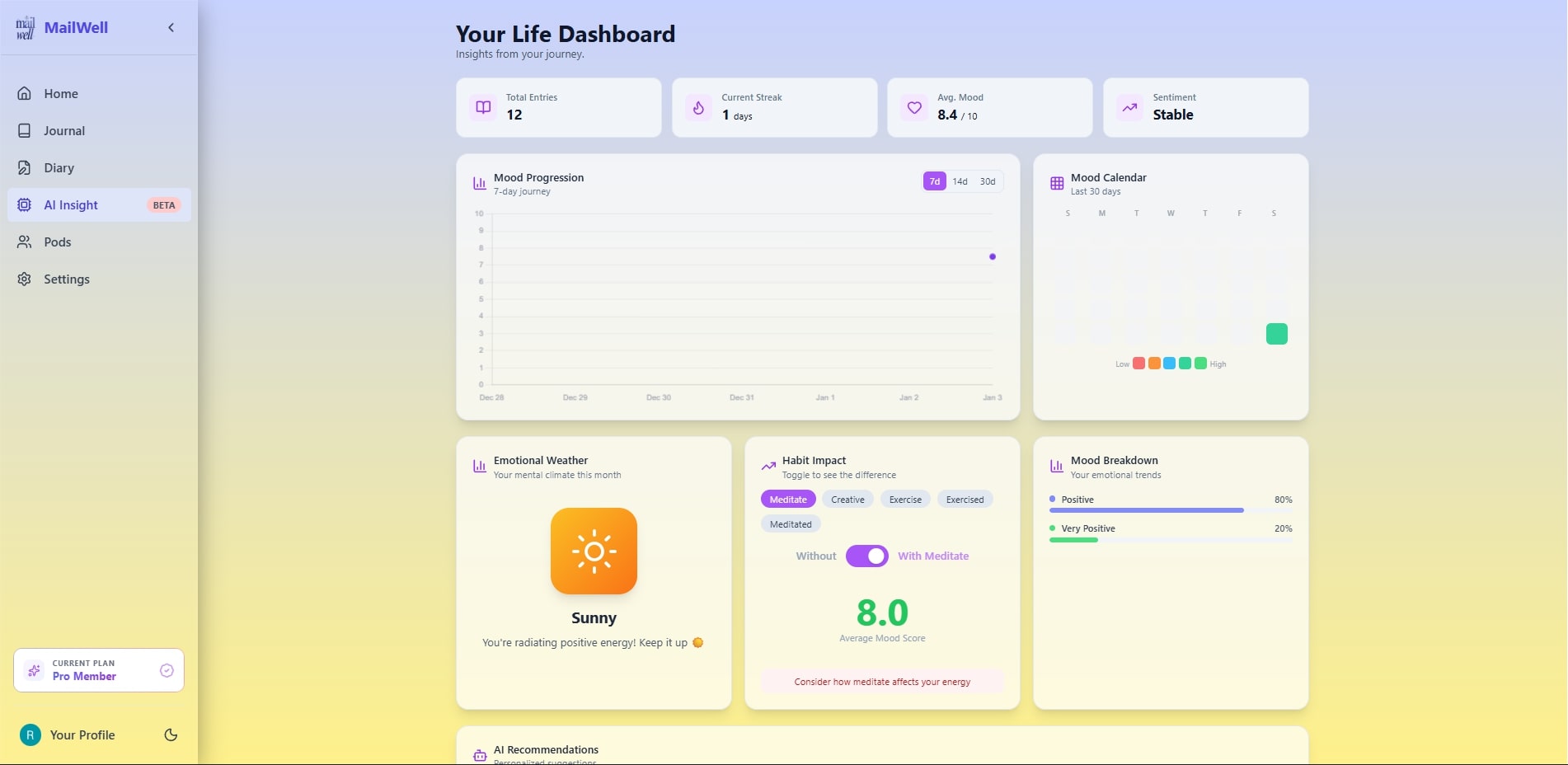Screen dimensions: 1568x765
Task: Switch Mood Progression to 30d range
Action: [987, 181]
